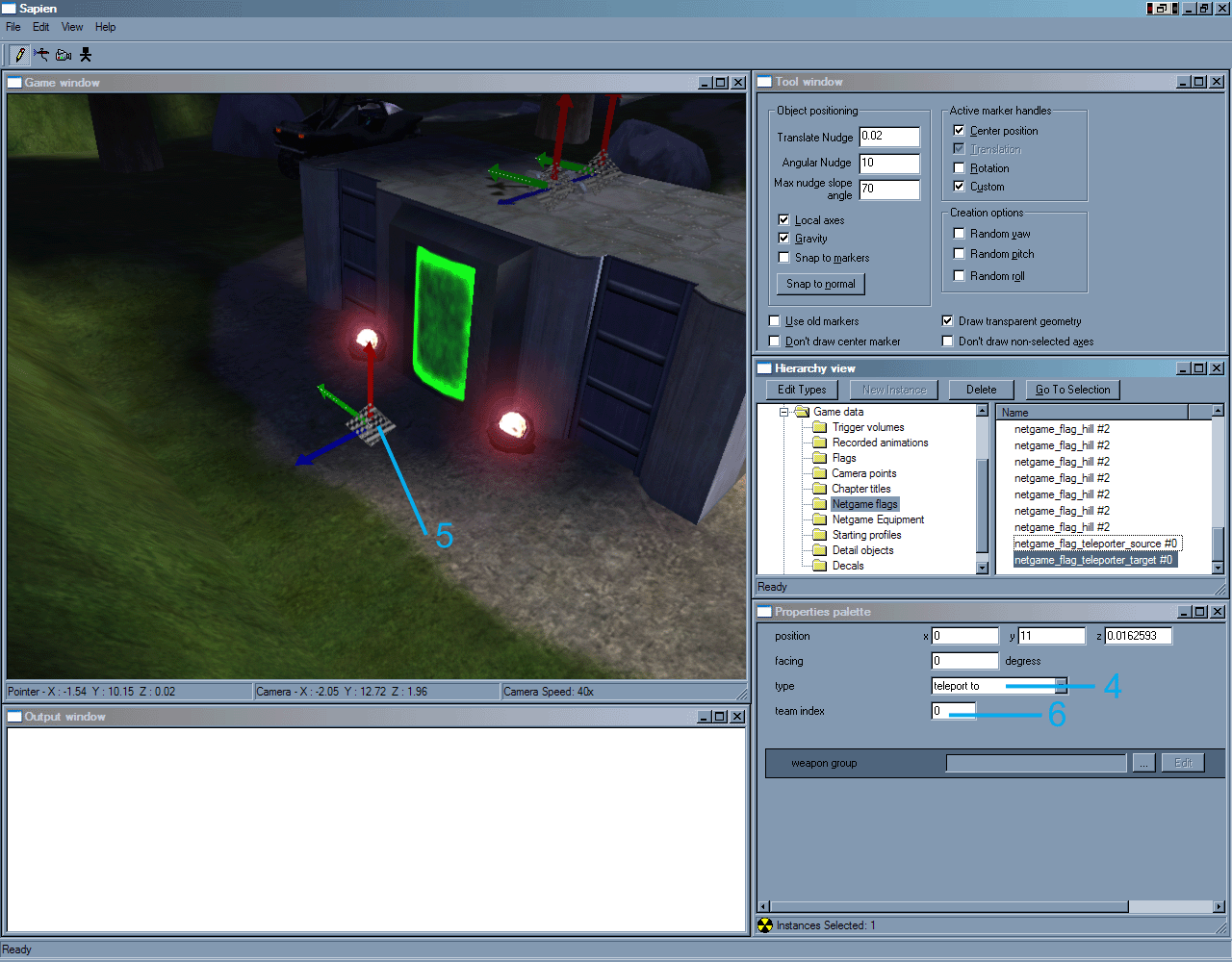1232x962 pixels.
Task: Check Don't draw non-selected axes
Action: coord(947,342)
